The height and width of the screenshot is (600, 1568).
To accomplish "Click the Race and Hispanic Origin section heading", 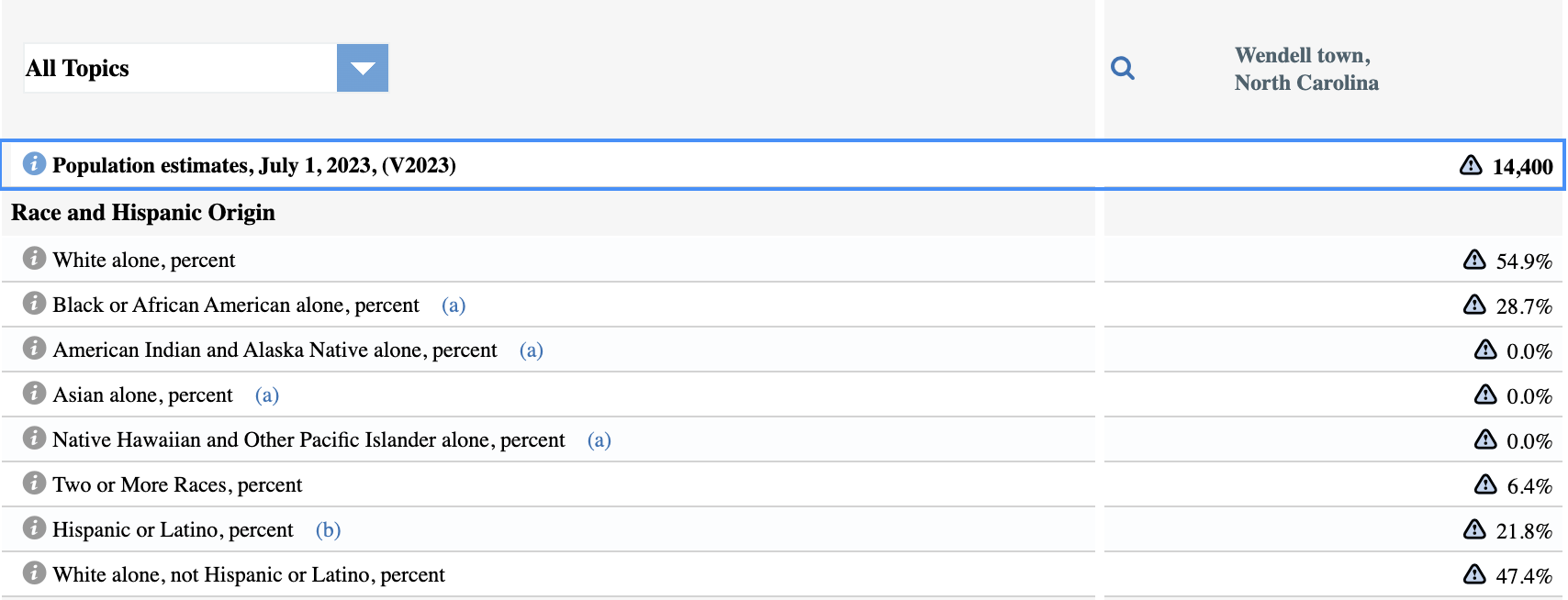I will [143, 213].
